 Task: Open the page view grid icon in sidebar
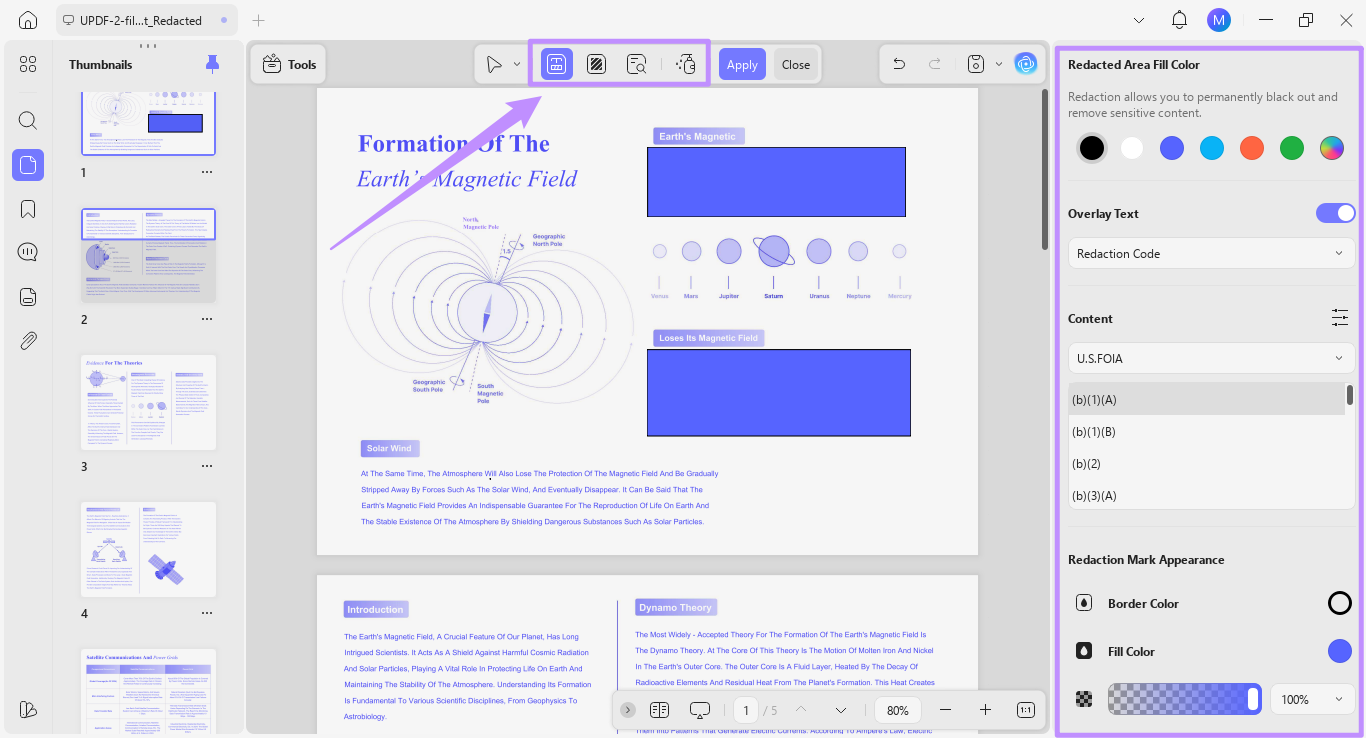[x=28, y=64]
